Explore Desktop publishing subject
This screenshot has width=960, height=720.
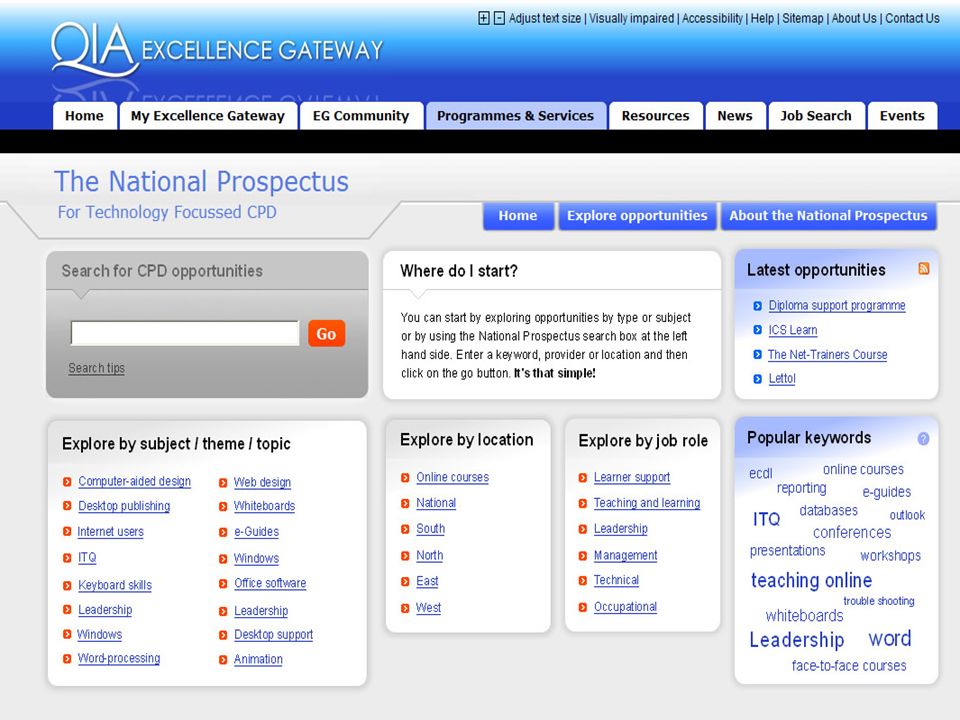click(x=124, y=506)
